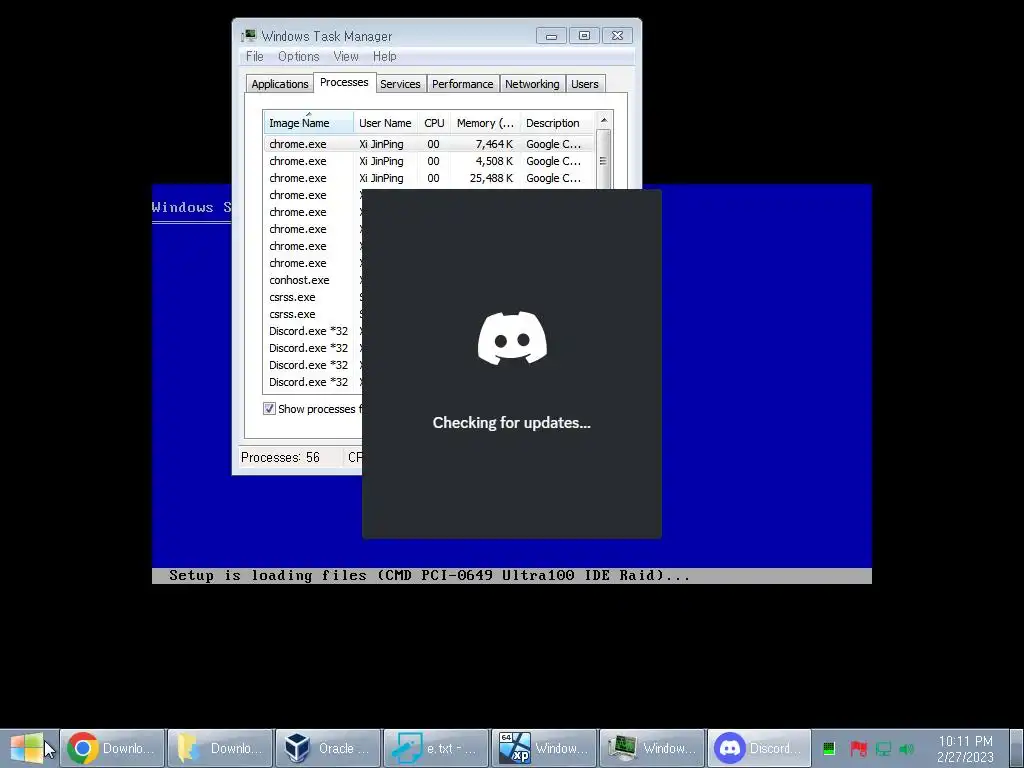The width and height of the screenshot is (1024, 768).
Task: Close the Task Manager window
Action: click(617, 36)
